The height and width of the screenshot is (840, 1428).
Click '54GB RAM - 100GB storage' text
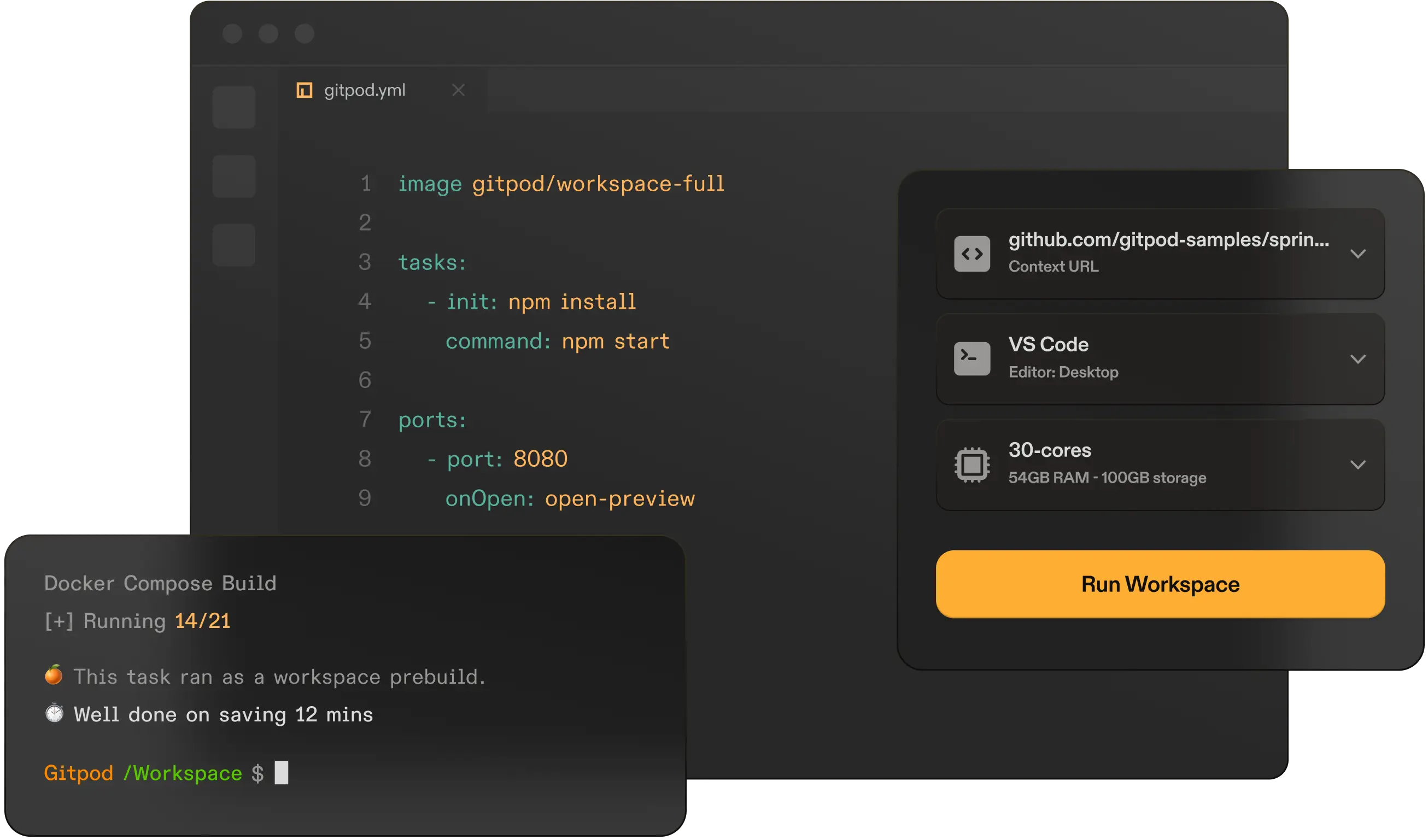pyautogui.click(x=1107, y=478)
